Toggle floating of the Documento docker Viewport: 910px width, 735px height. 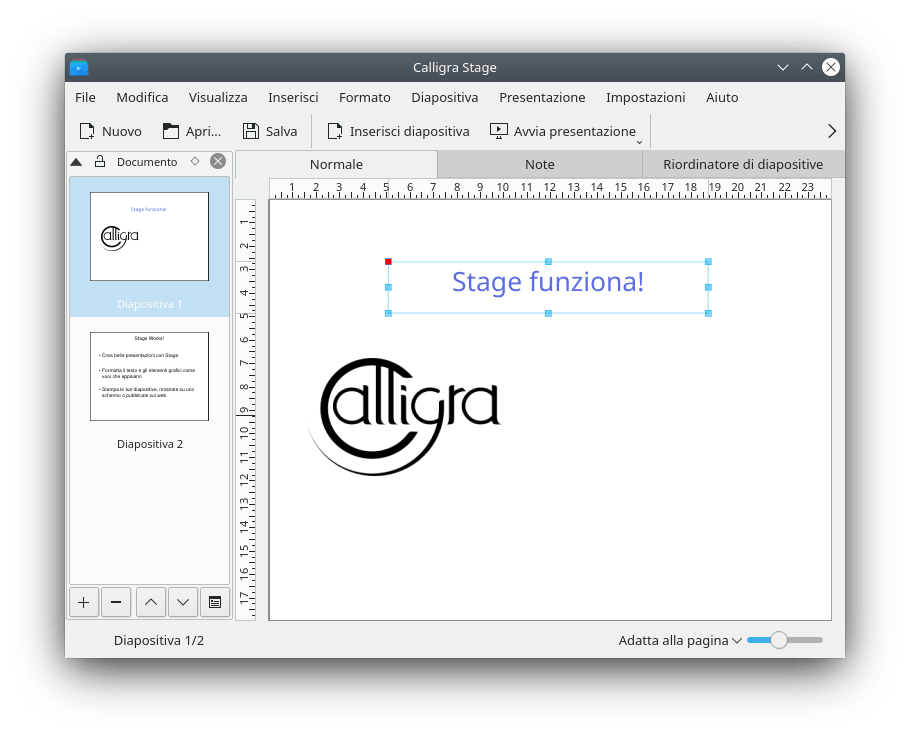(x=195, y=161)
